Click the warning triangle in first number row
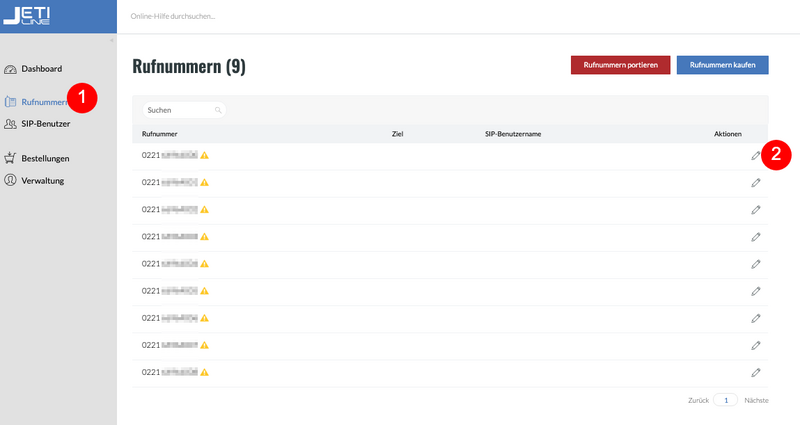 coord(205,156)
